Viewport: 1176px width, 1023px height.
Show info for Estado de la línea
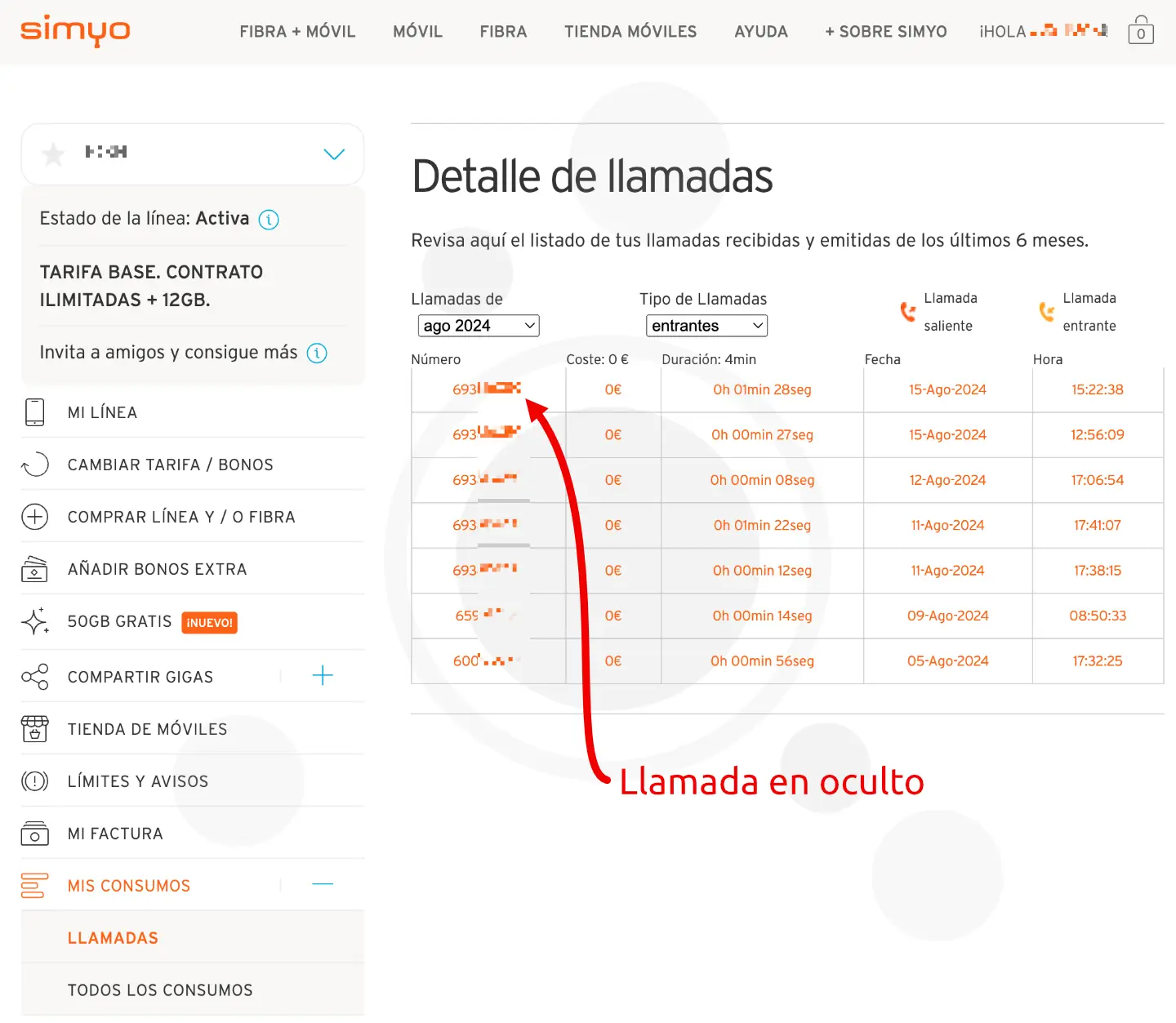point(269,220)
